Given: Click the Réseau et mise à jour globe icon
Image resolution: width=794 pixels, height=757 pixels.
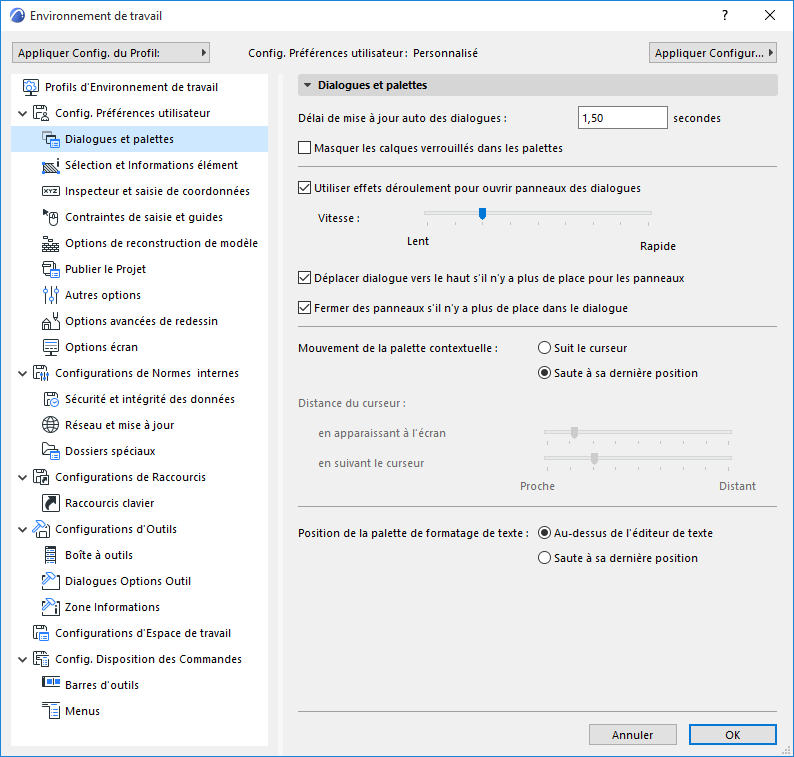Looking at the screenshot, I should pos(51,425).
